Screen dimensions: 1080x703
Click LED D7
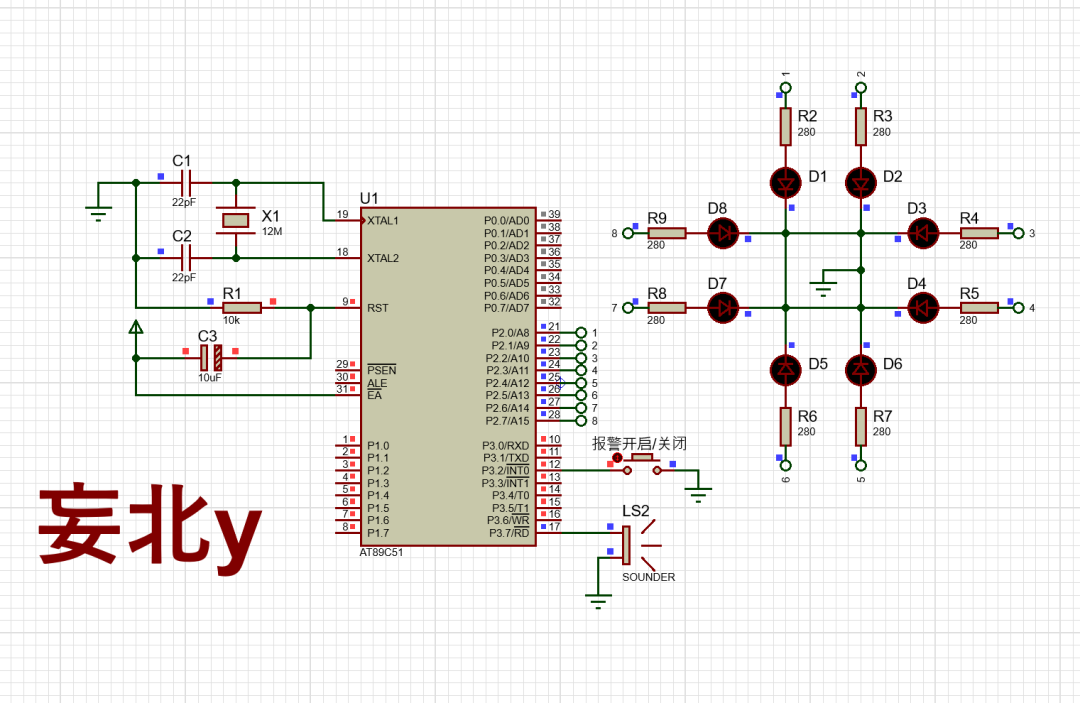[x=723, y=308]
